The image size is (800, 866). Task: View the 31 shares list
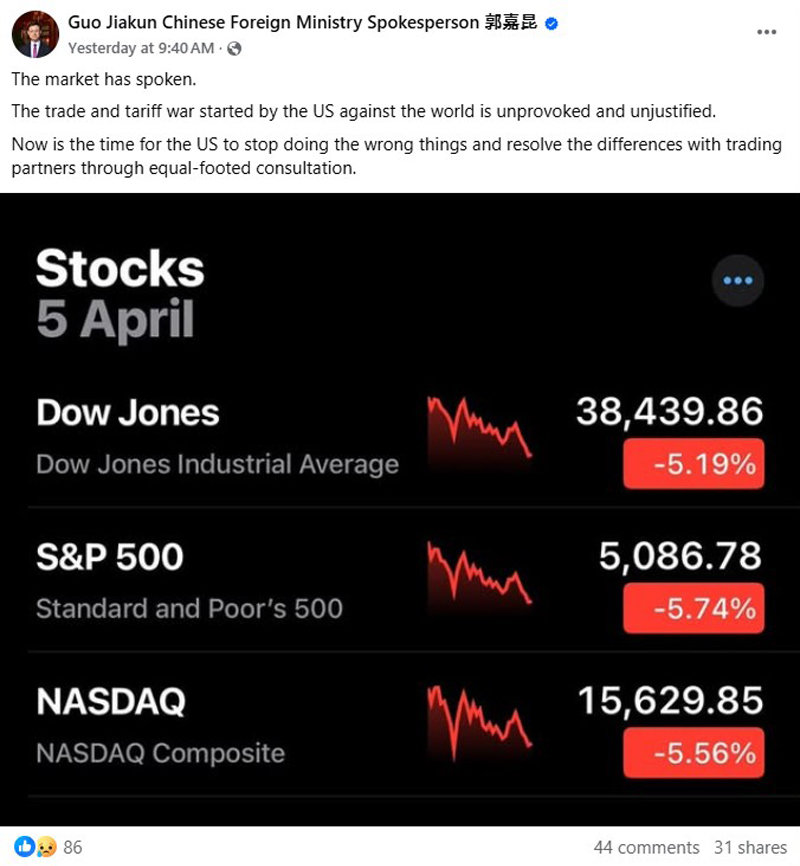click(x=750, y=847)
